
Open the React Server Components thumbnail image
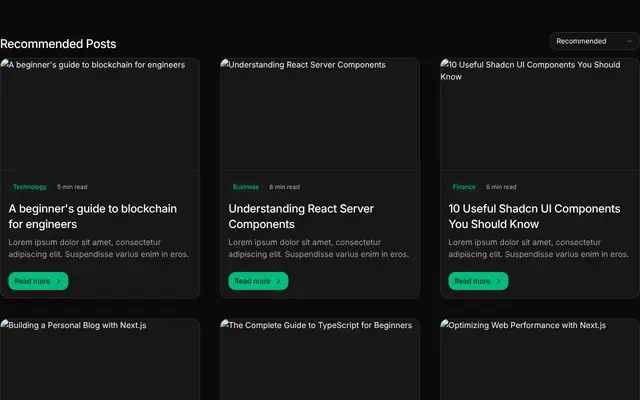320,114
